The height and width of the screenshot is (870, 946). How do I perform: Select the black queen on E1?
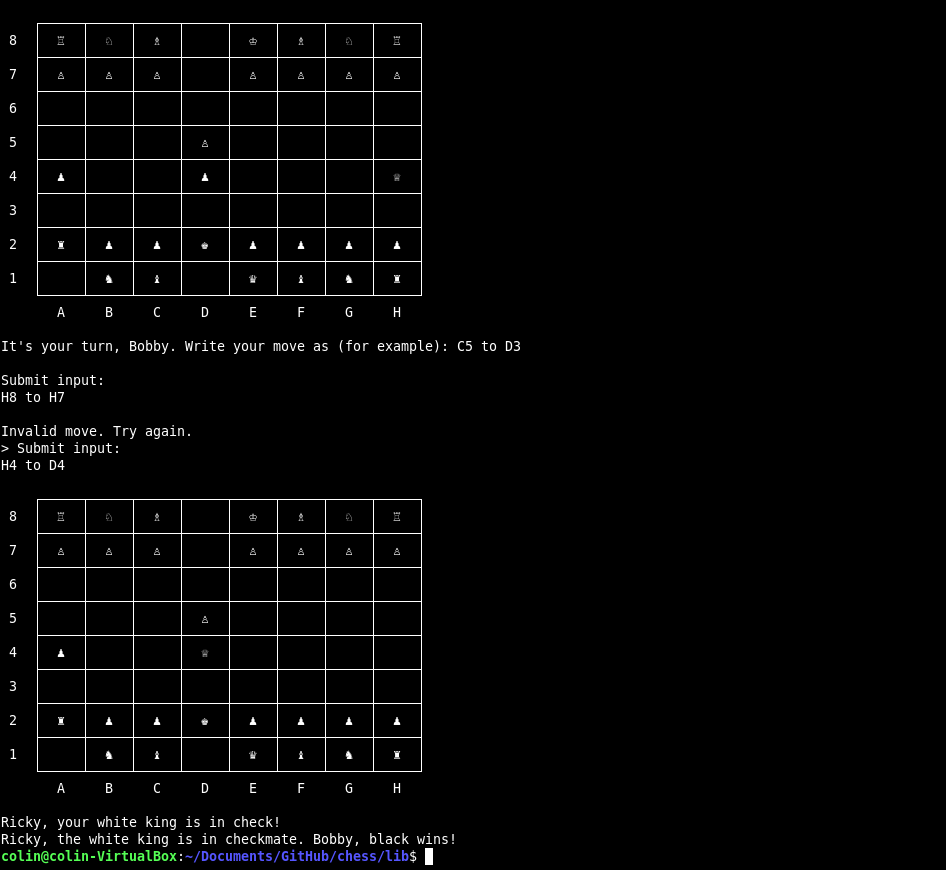[253, 754]
